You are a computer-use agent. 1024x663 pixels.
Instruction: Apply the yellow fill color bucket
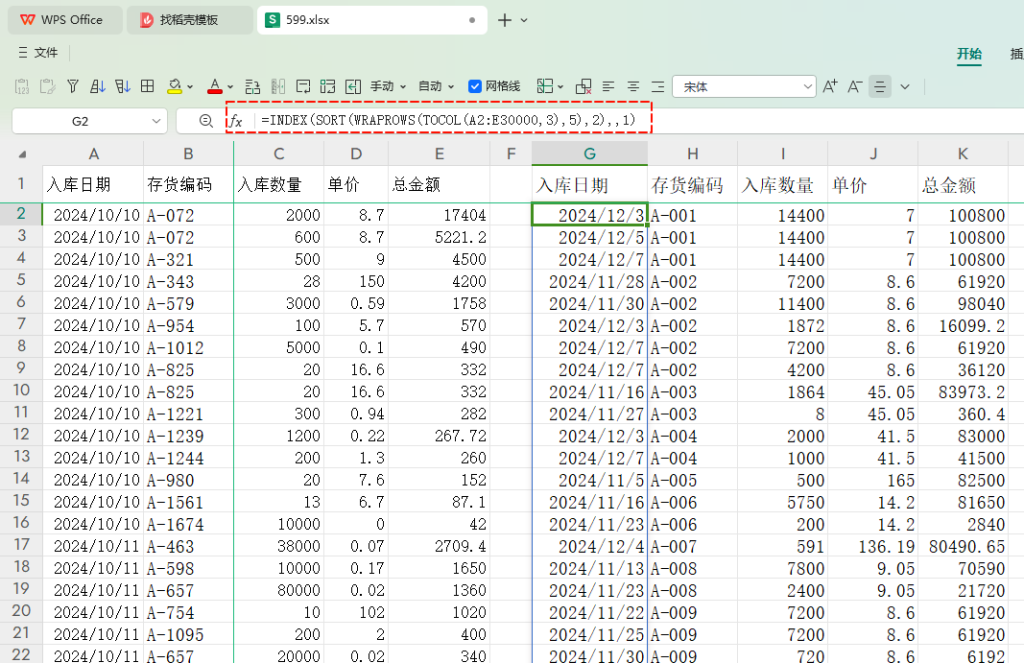(174, 86)
